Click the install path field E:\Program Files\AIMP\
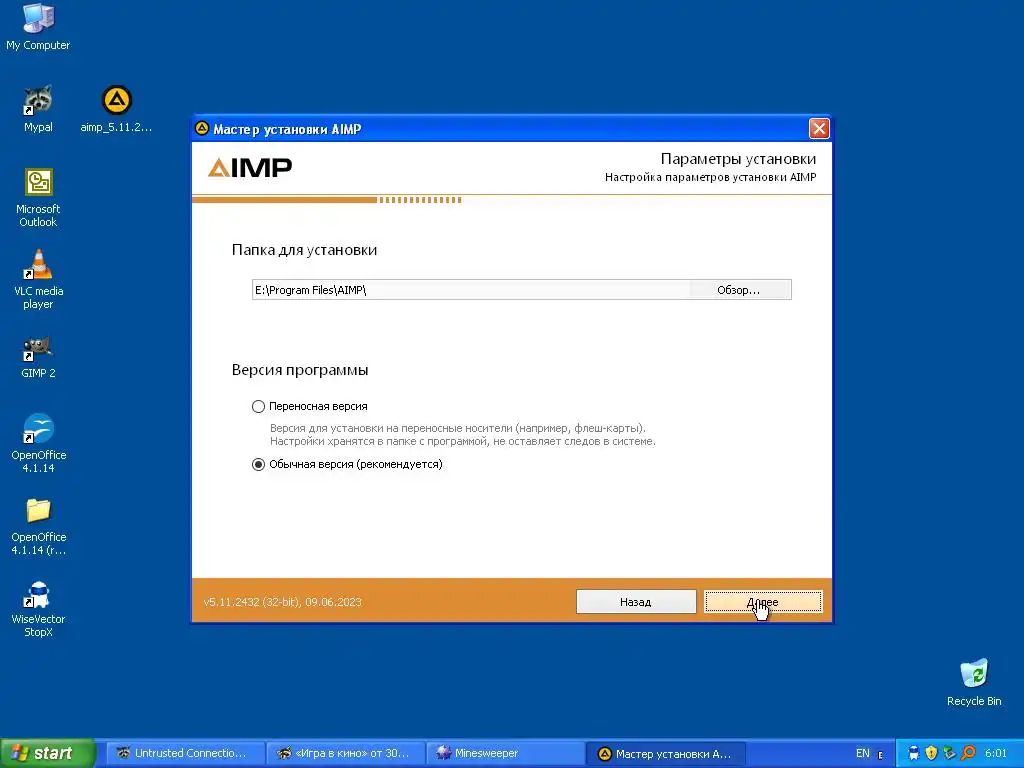The width and height of the screenshot is (1024, 768). pos(471,290)
